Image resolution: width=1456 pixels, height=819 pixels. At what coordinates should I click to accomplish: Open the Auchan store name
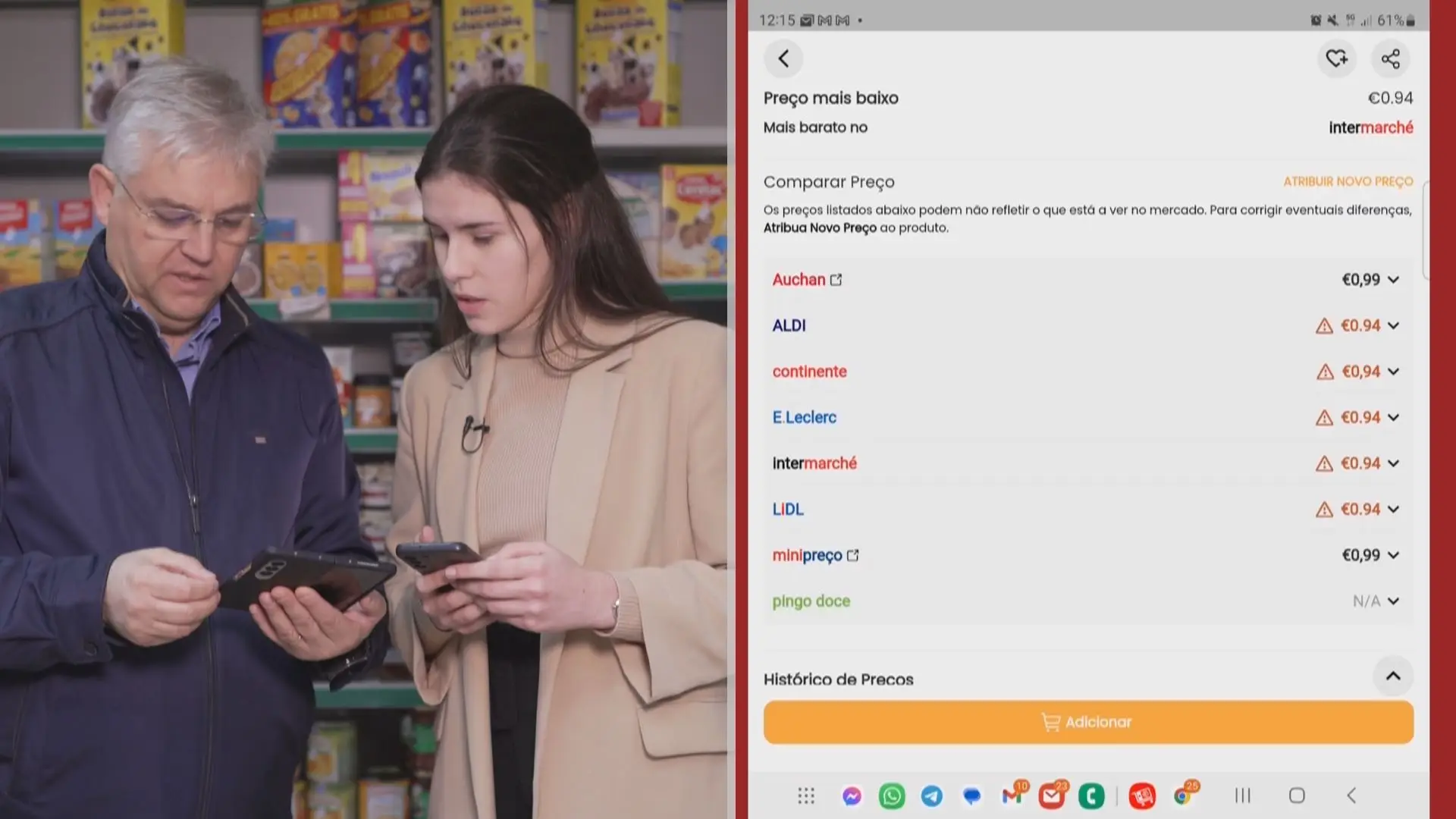pos(799,280)
